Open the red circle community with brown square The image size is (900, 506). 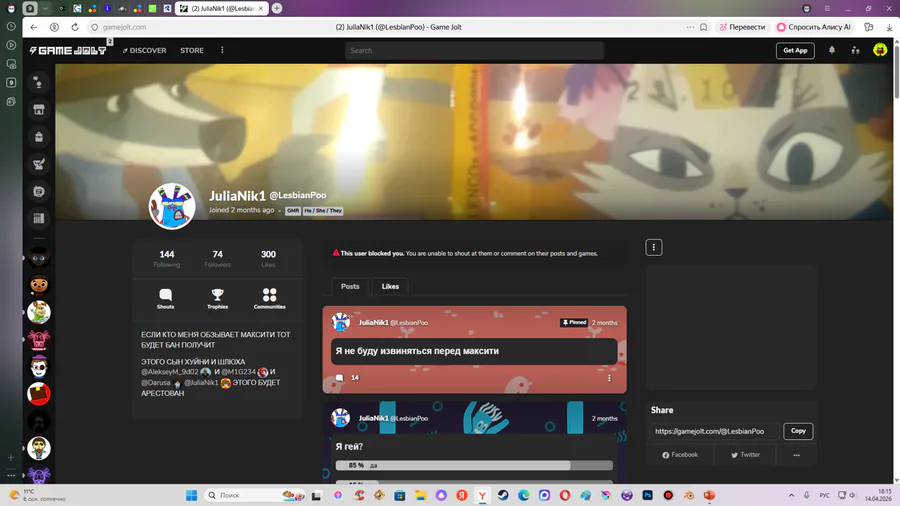coord(38,394)
